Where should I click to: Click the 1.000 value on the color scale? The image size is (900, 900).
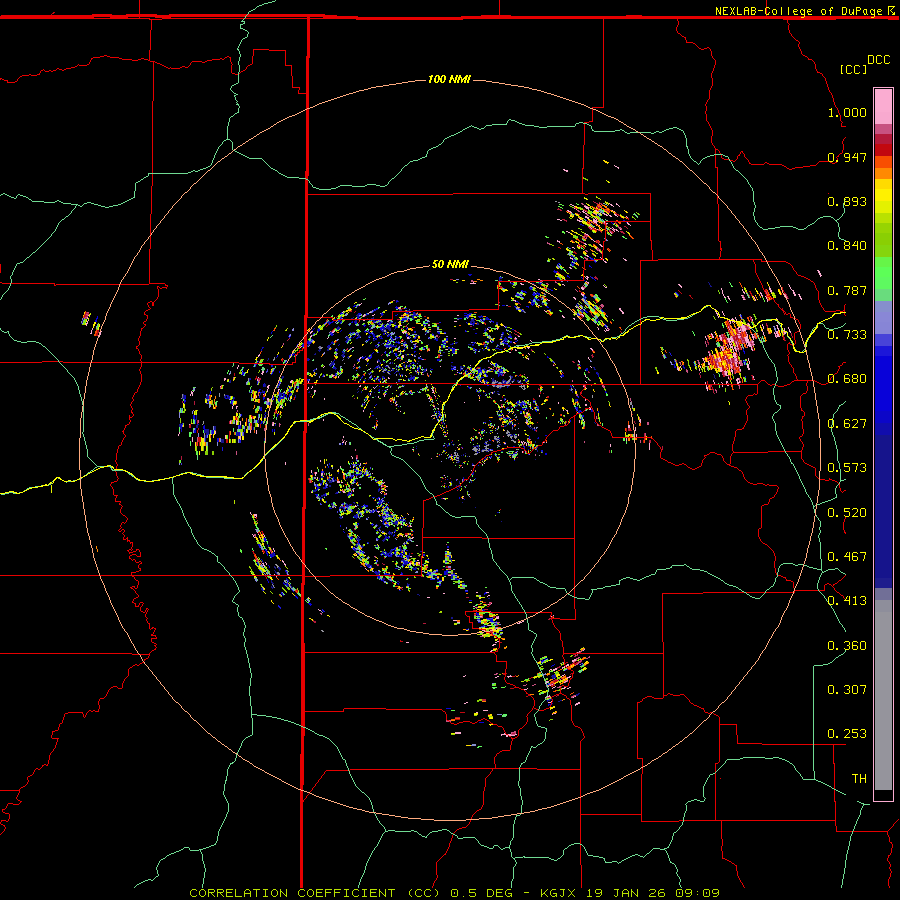[x=847, y=112]
